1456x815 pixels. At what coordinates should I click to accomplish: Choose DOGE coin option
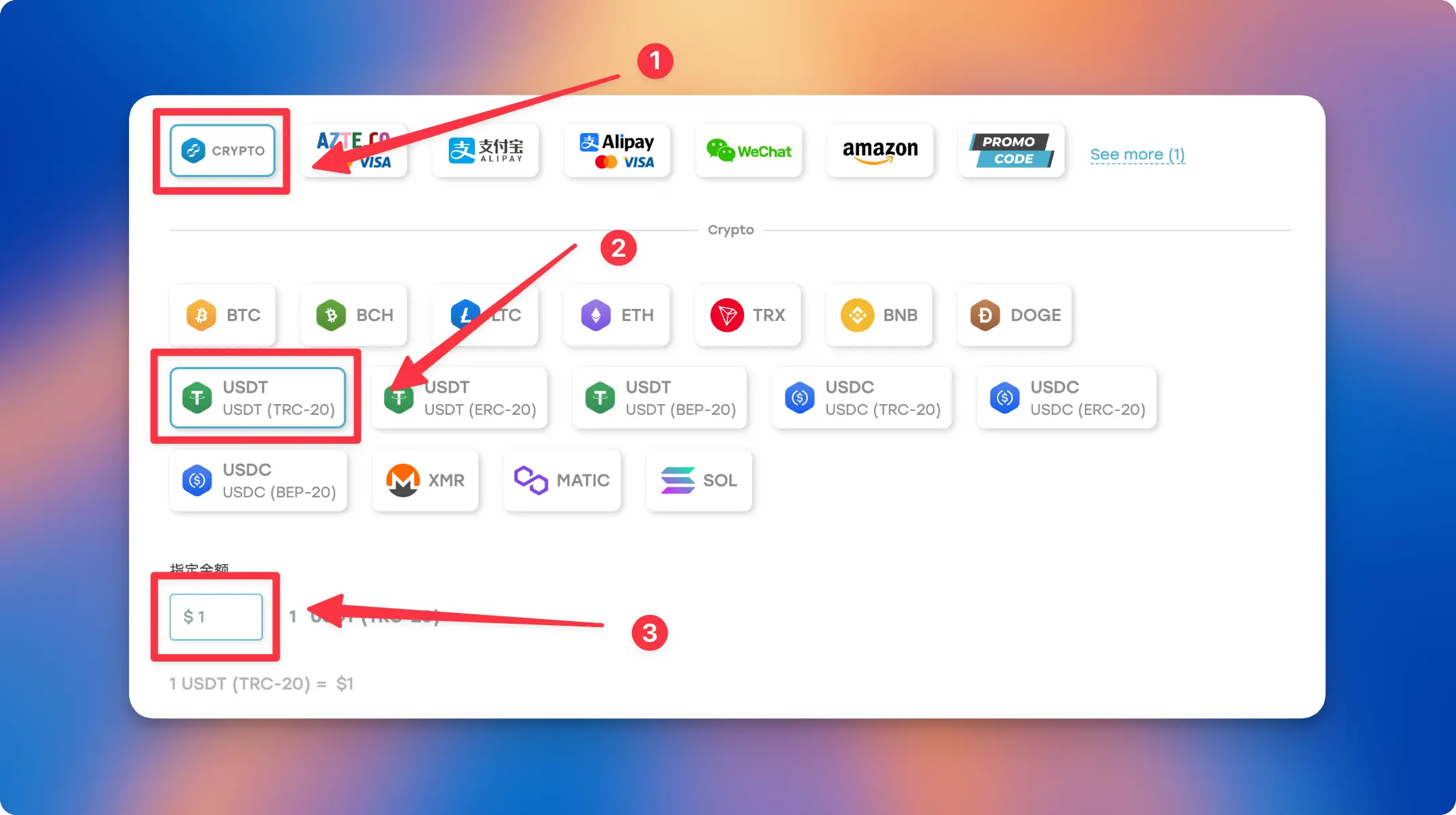click(1015, 315)
